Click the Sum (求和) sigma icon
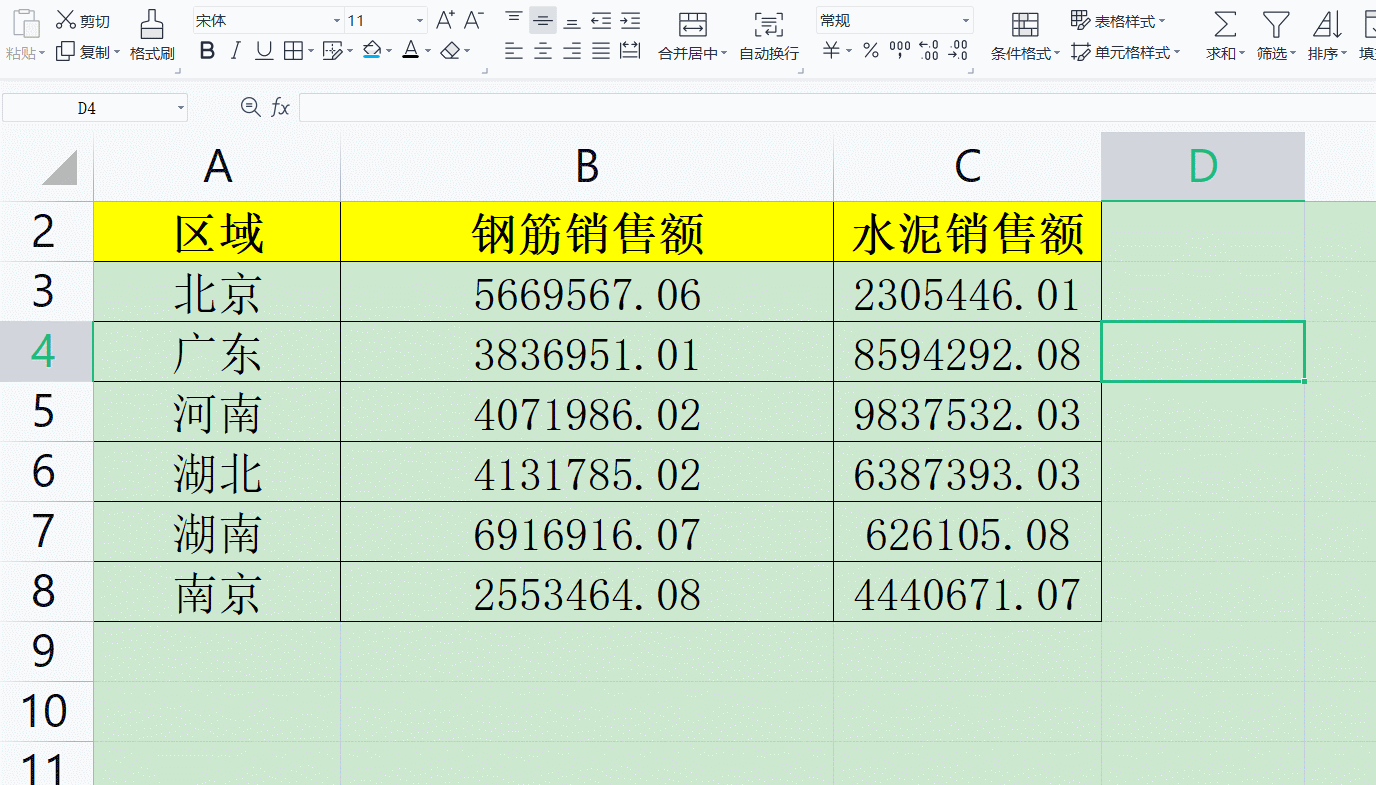 tap(1225, 25)
